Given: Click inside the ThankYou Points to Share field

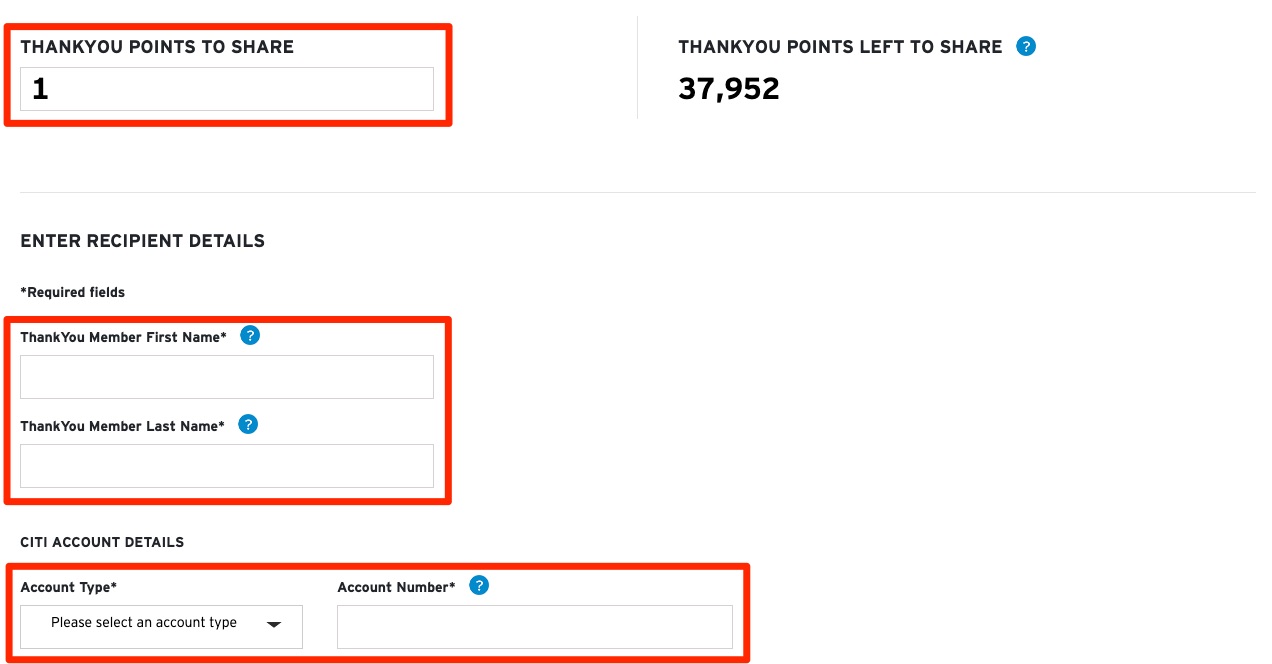Looking at the screenshot, I should click(x=227, y=88).
